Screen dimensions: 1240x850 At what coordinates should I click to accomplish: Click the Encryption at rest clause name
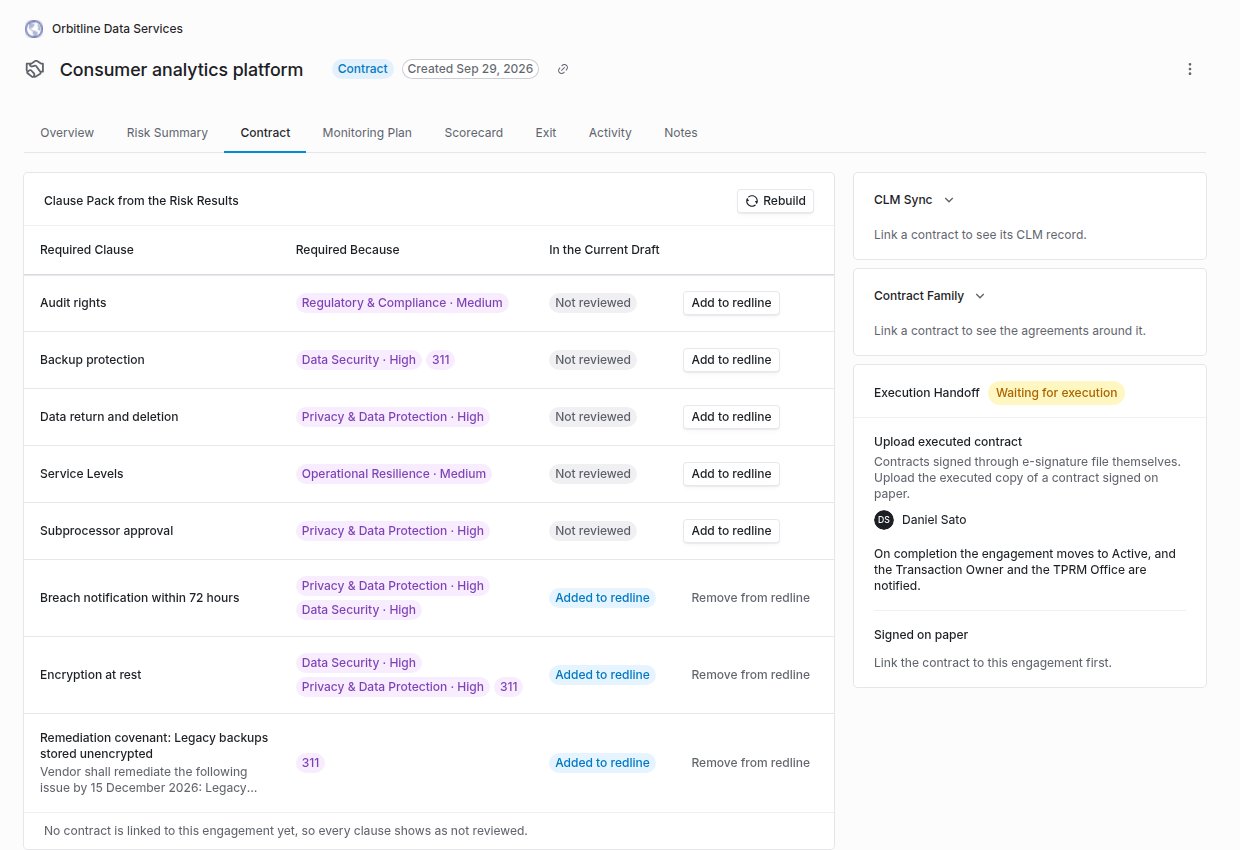[91, 675]
